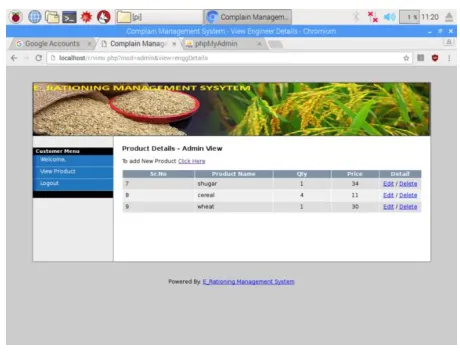Click the localhost address bar
Screen dimensions: 460x364
[x=227, y=58]
